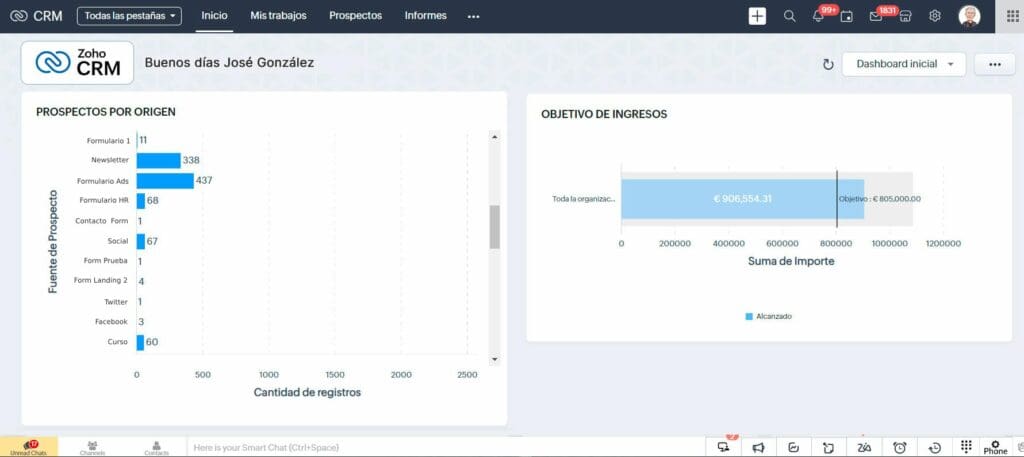Open Contacts in bottom bar
Viewport: 1024px width, 457px height.
[156, 447]
